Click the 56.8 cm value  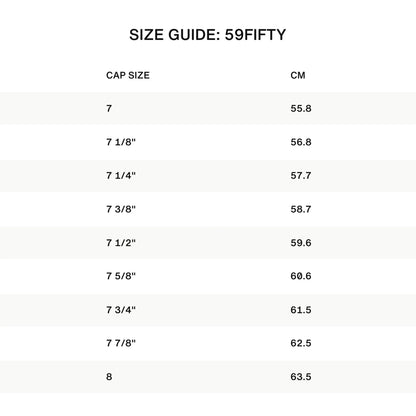tap(301, 142)
